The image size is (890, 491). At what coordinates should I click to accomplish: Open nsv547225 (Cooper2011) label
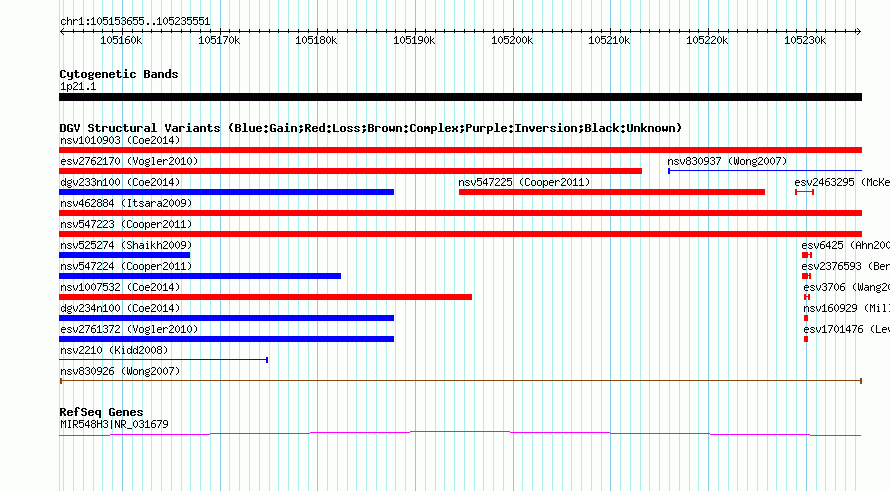[524, 182]
